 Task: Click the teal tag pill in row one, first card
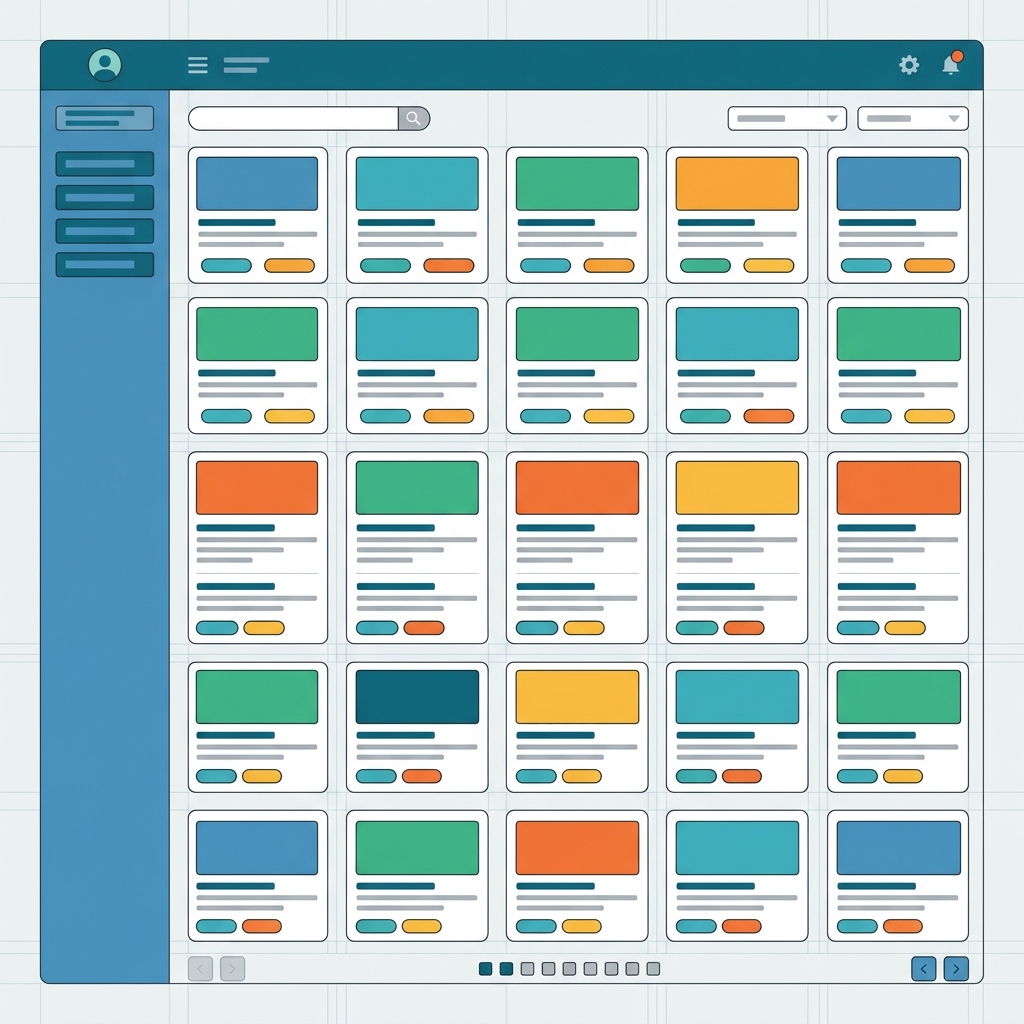(x=227, y=265)
